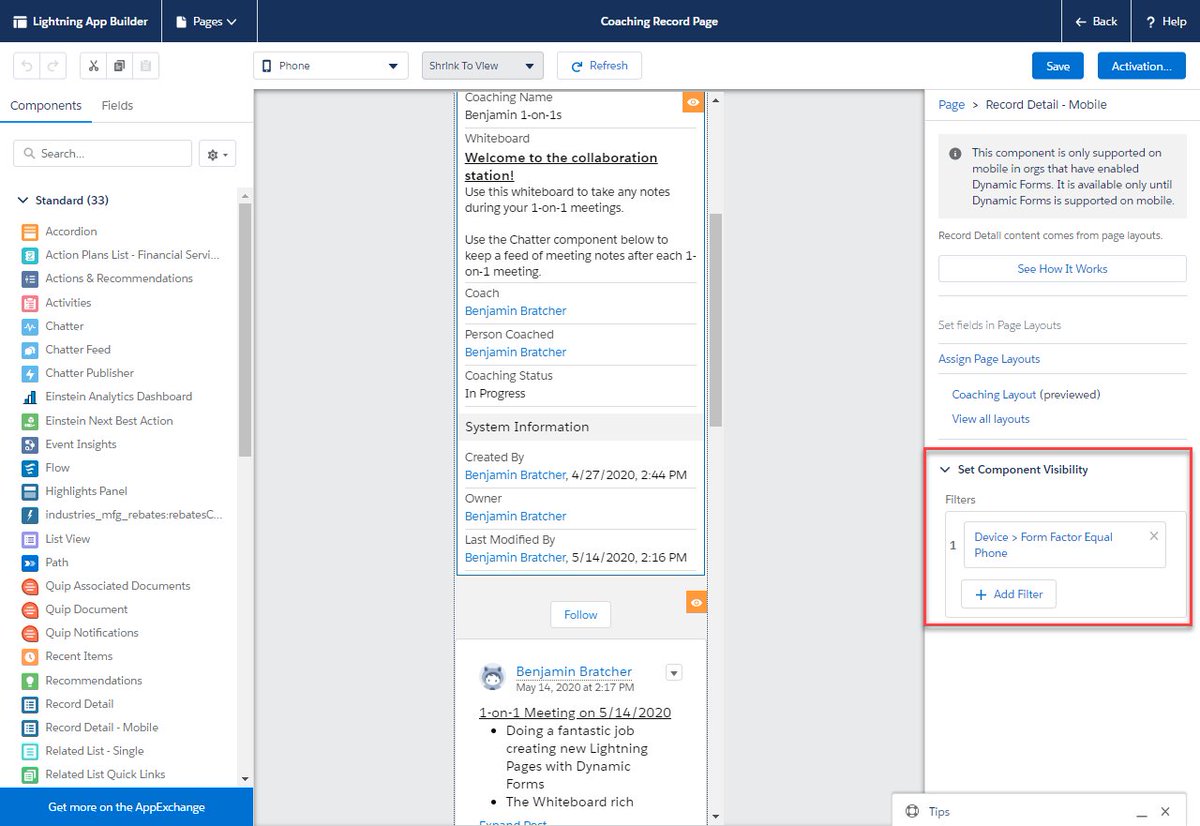
Task: Select the Chatter Publisher component icon
Action: point(29,373)
